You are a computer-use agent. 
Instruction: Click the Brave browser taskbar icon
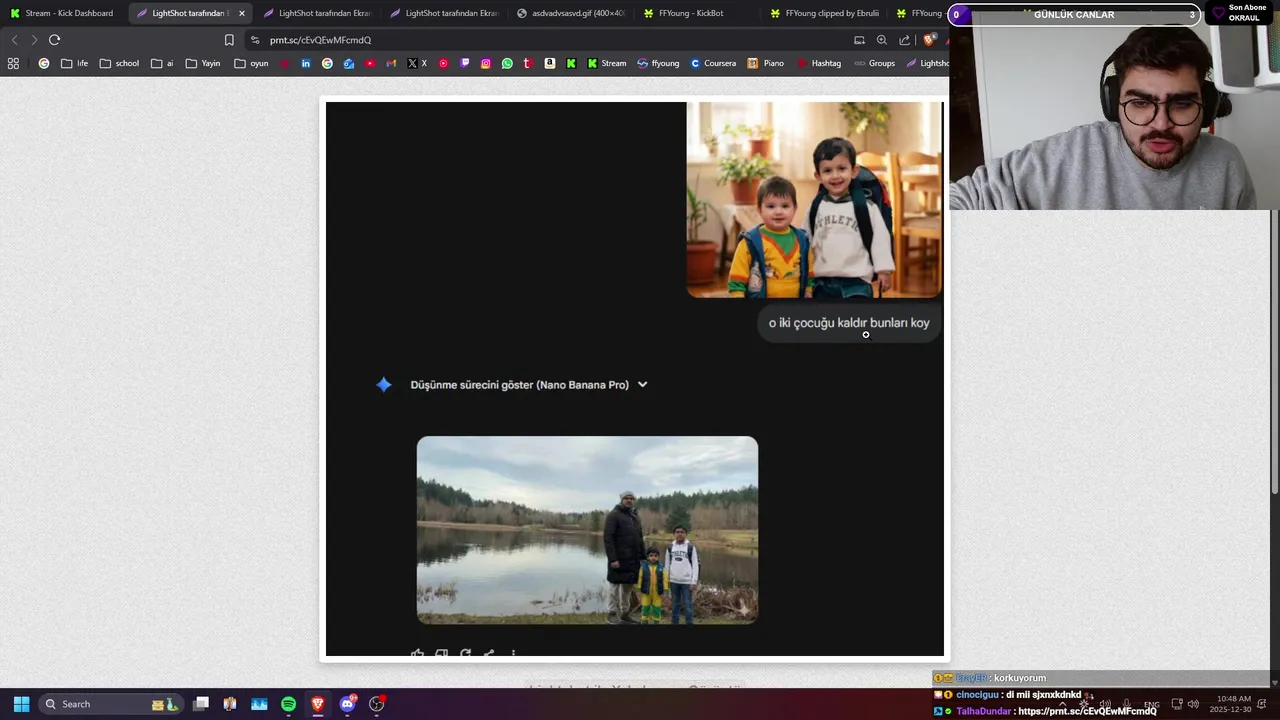(318, 704)
